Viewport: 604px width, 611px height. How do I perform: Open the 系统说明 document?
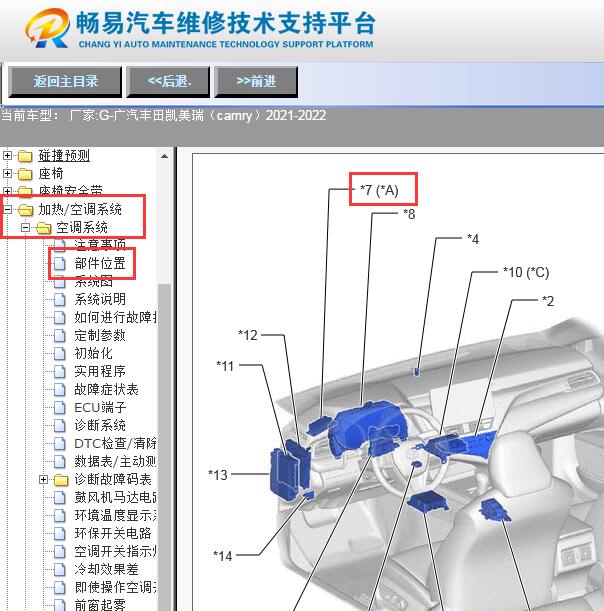[x=100, y=299]
